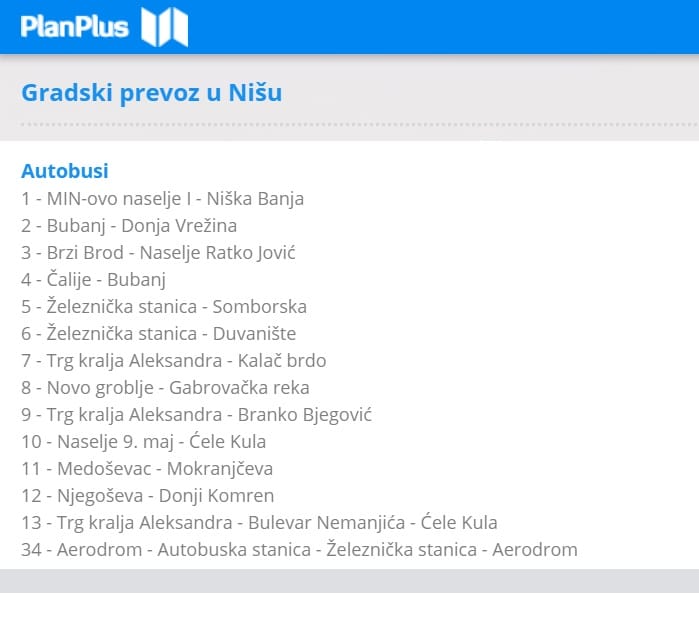Choose line 12 Njegoševa - Donji Komren
The width and height of the screenshot is (699, 626).
coord(147,495)
